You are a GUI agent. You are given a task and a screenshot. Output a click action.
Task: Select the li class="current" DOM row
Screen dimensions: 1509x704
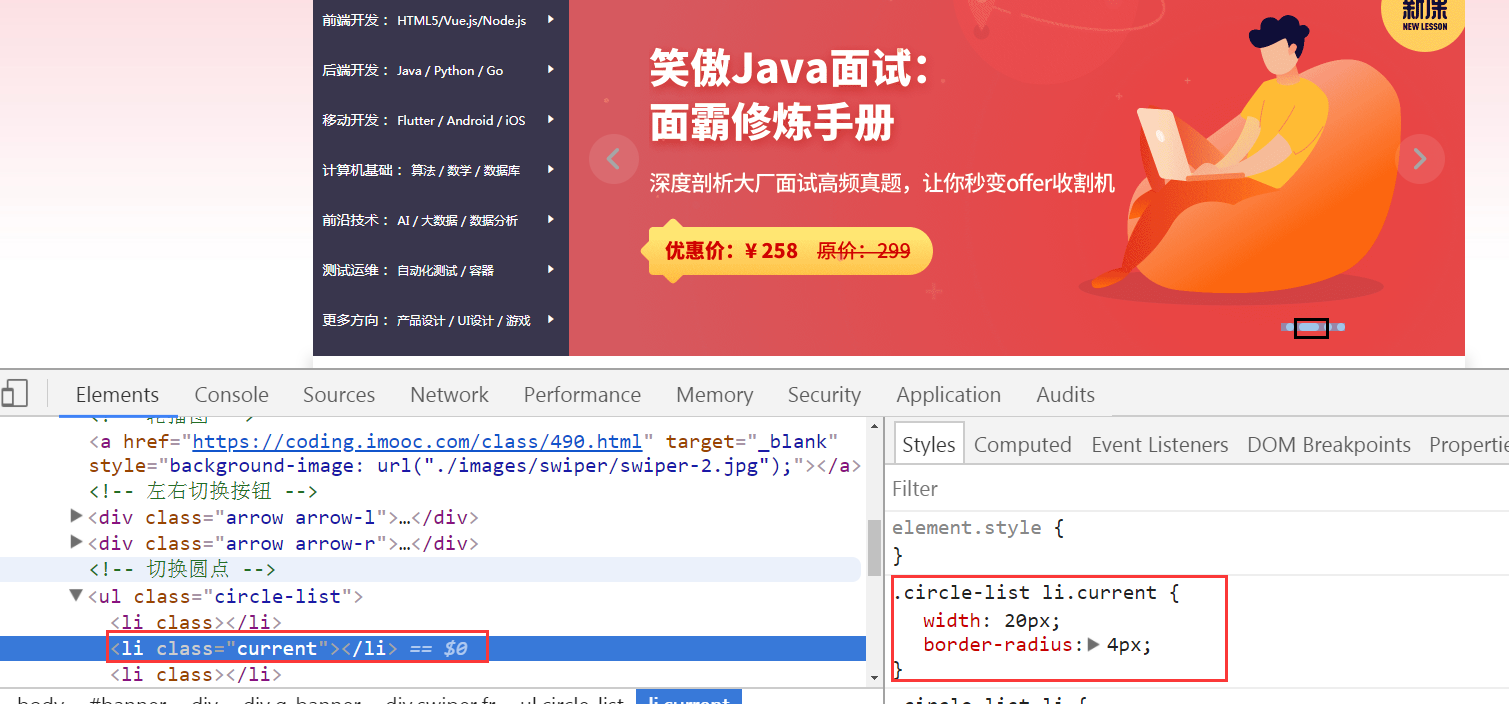click(x=432, y=648)
